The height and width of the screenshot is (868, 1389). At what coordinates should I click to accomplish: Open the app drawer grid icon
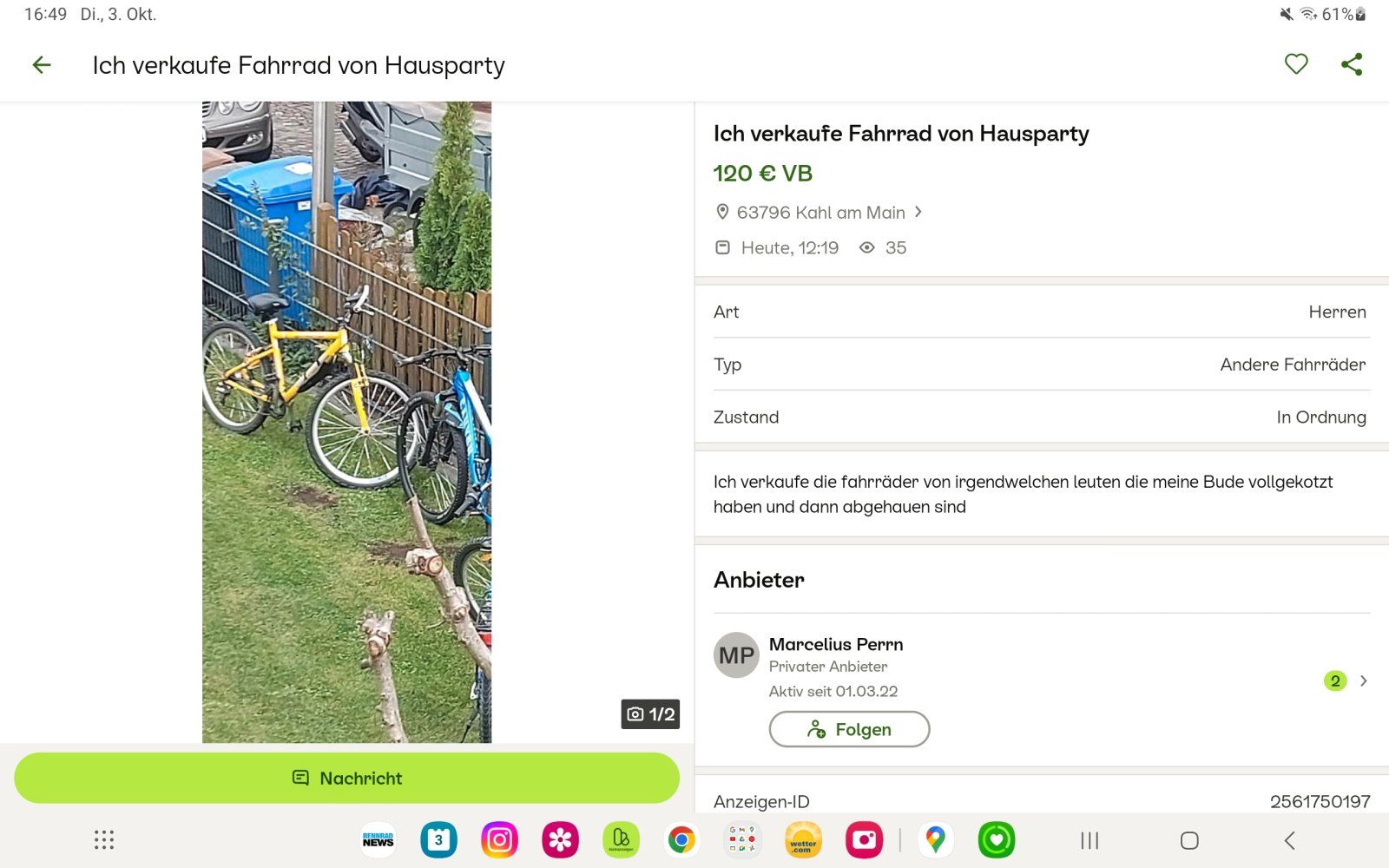click(x=104, y=840)
